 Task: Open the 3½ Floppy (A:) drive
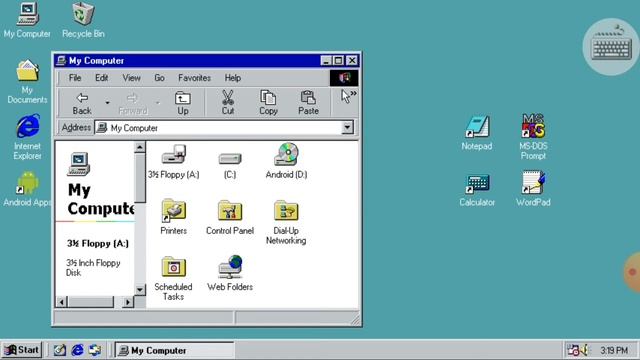tap(174, 161)
